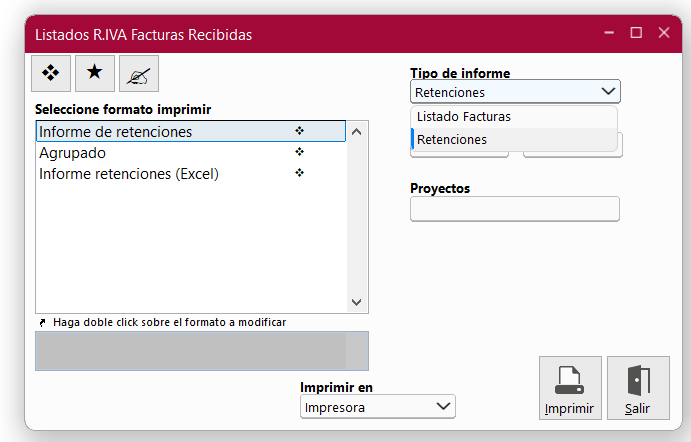Click the diamond marker beside Informe de retenciones

299,131
